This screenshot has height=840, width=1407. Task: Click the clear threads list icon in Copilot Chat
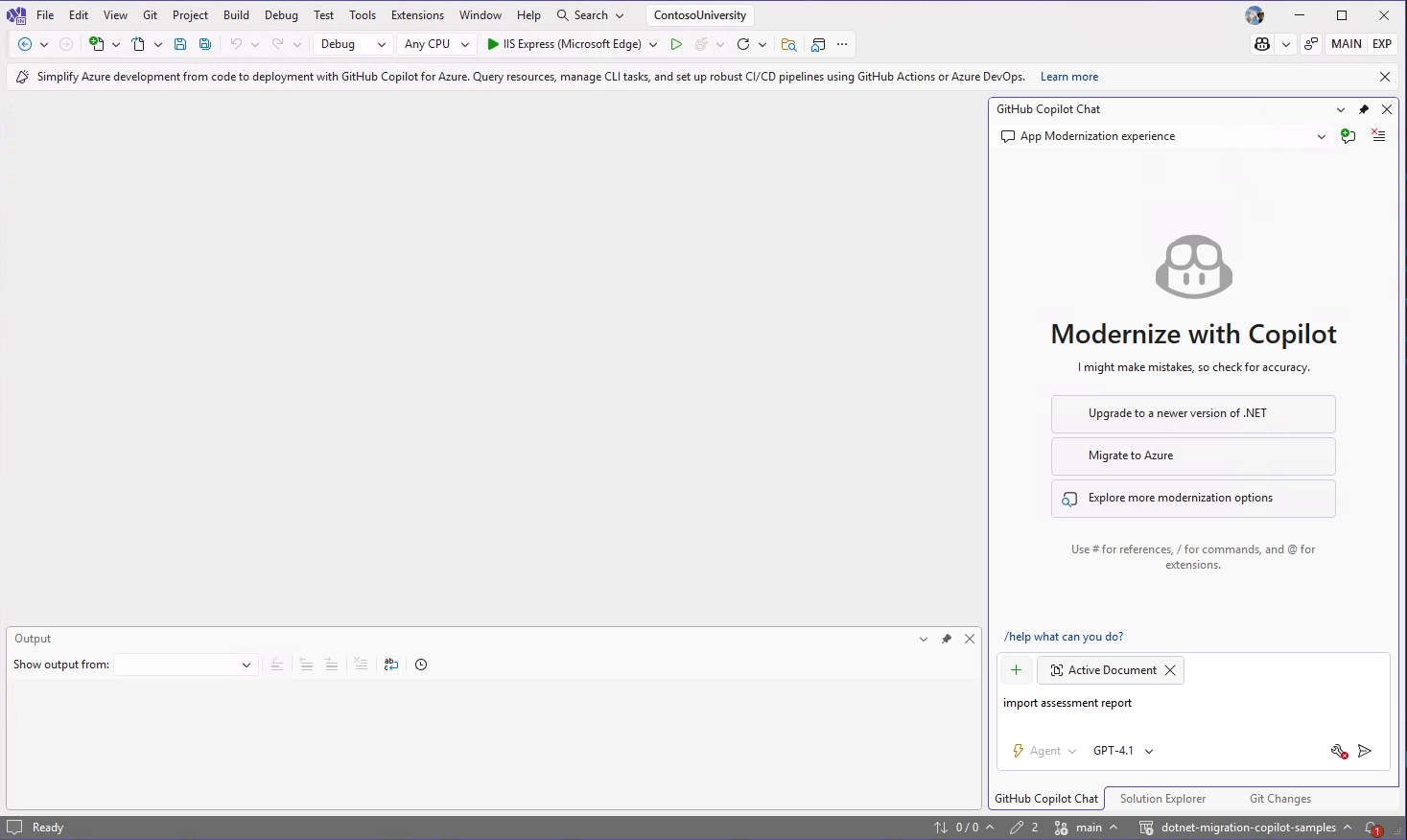1378,136
